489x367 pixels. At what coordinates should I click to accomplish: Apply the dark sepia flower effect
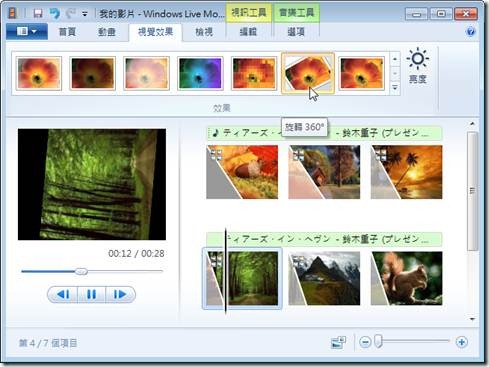92,74
